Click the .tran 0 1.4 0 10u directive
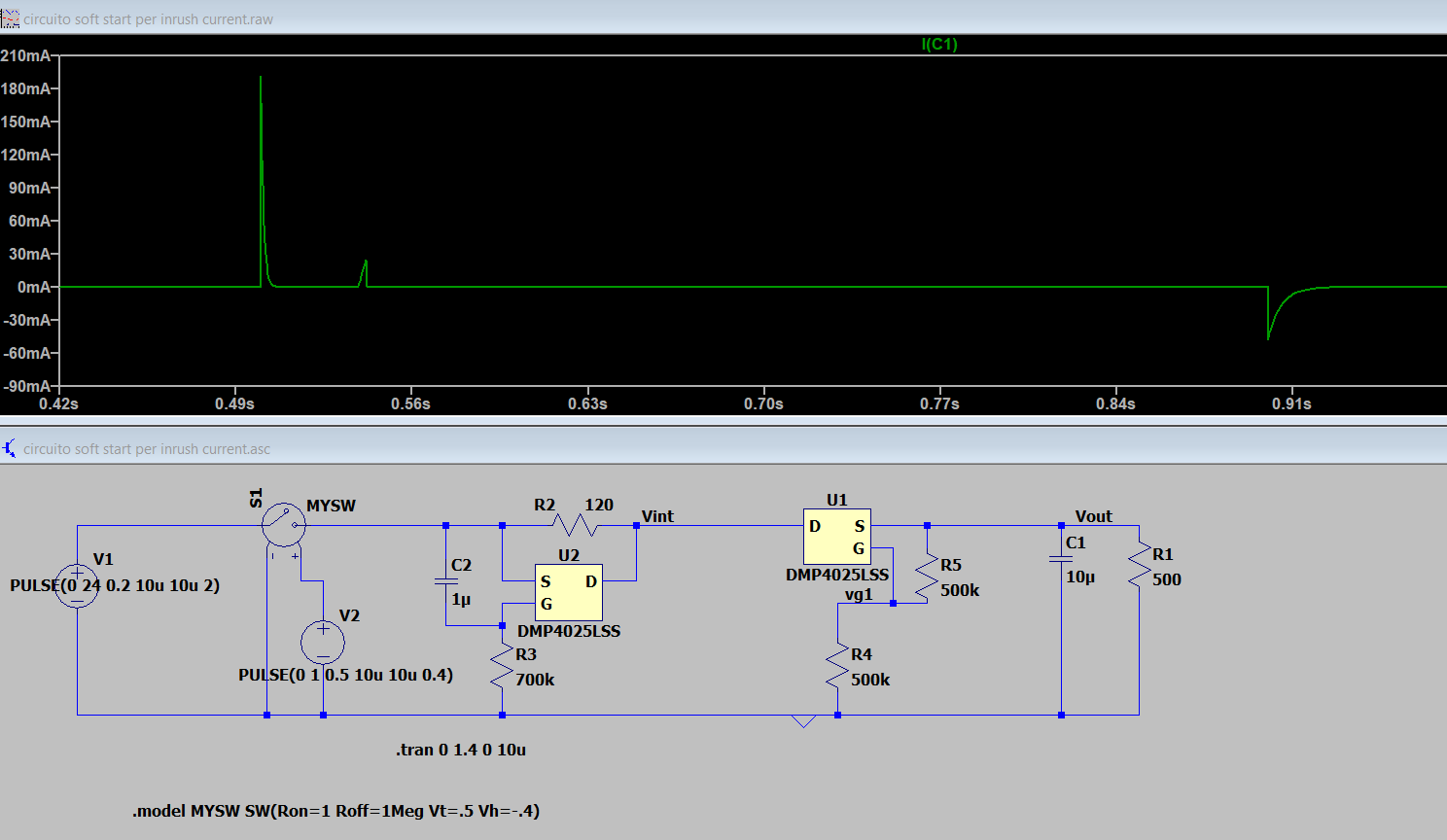This screenshot has height=840, width=1447. [461, 750]
